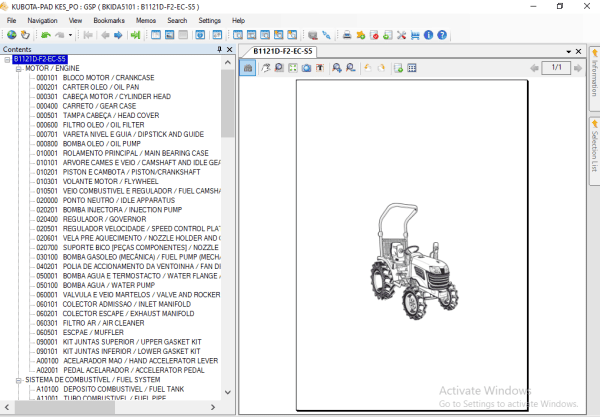This screenshot has width=600, height=417.
Task: Collapse the MOTOR / ENGINE tree group
Action: (18, 69)
